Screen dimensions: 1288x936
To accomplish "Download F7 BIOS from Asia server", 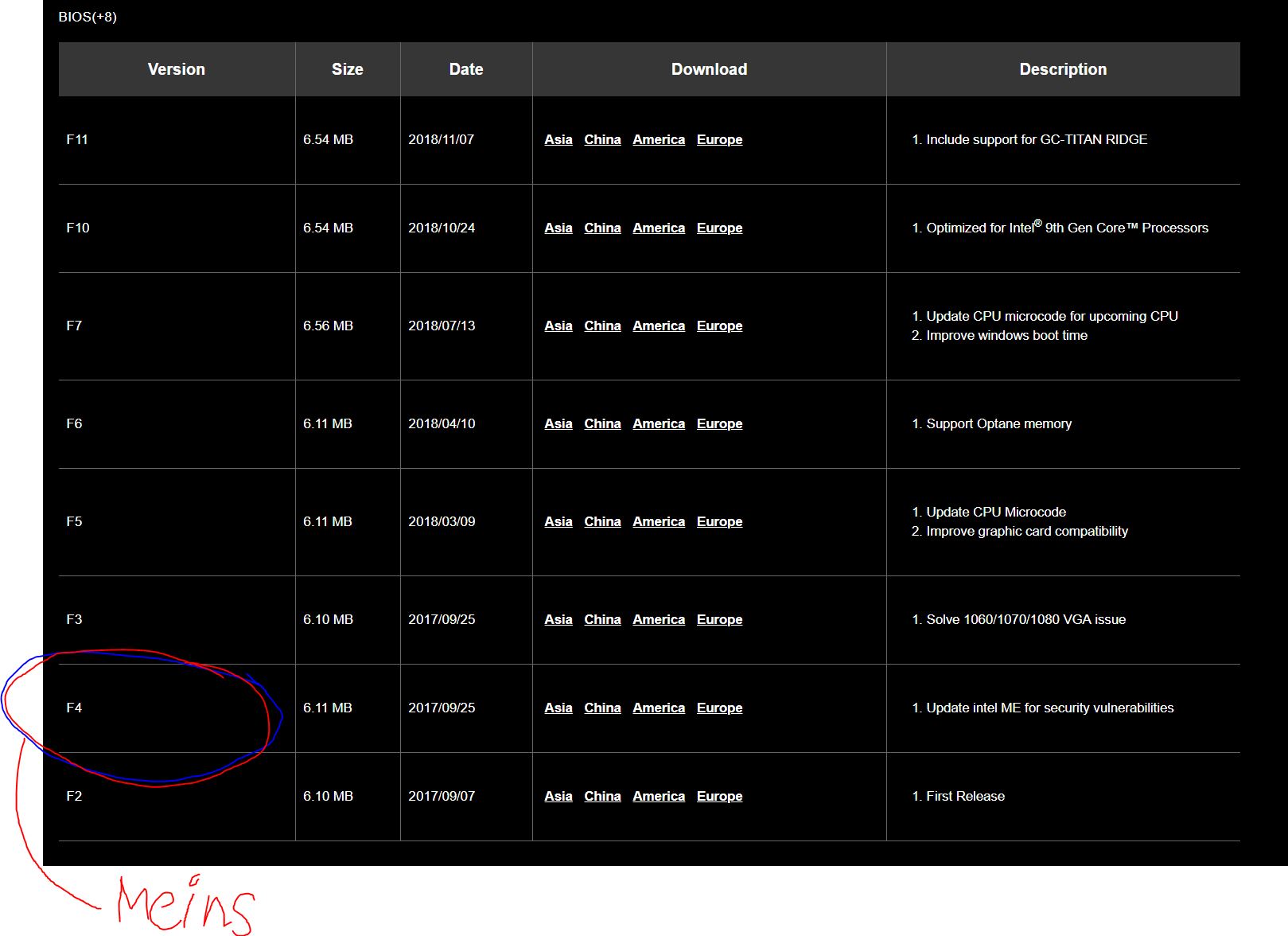I will point(558,326).
